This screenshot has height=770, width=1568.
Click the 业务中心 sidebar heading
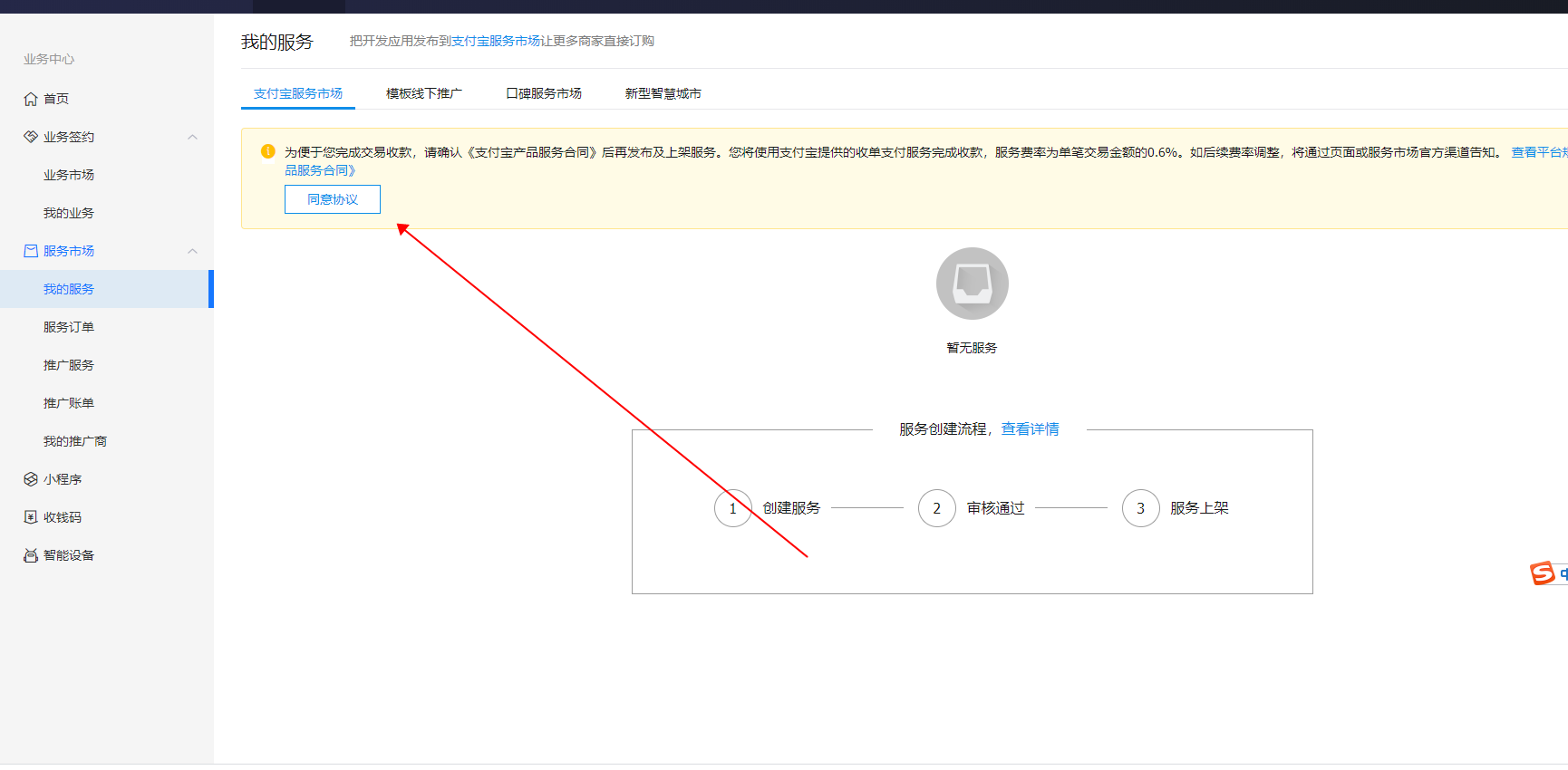(x=49, y=59)
